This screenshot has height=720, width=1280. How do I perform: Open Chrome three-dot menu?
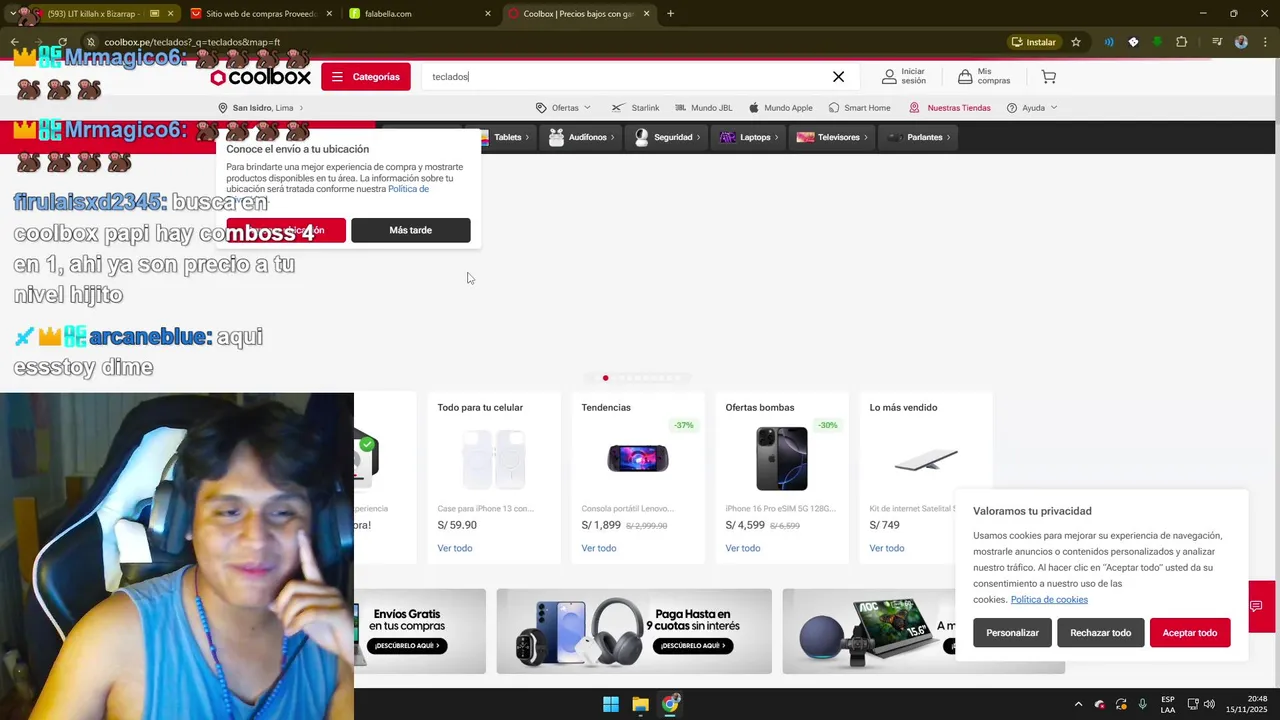point(1264,42)
